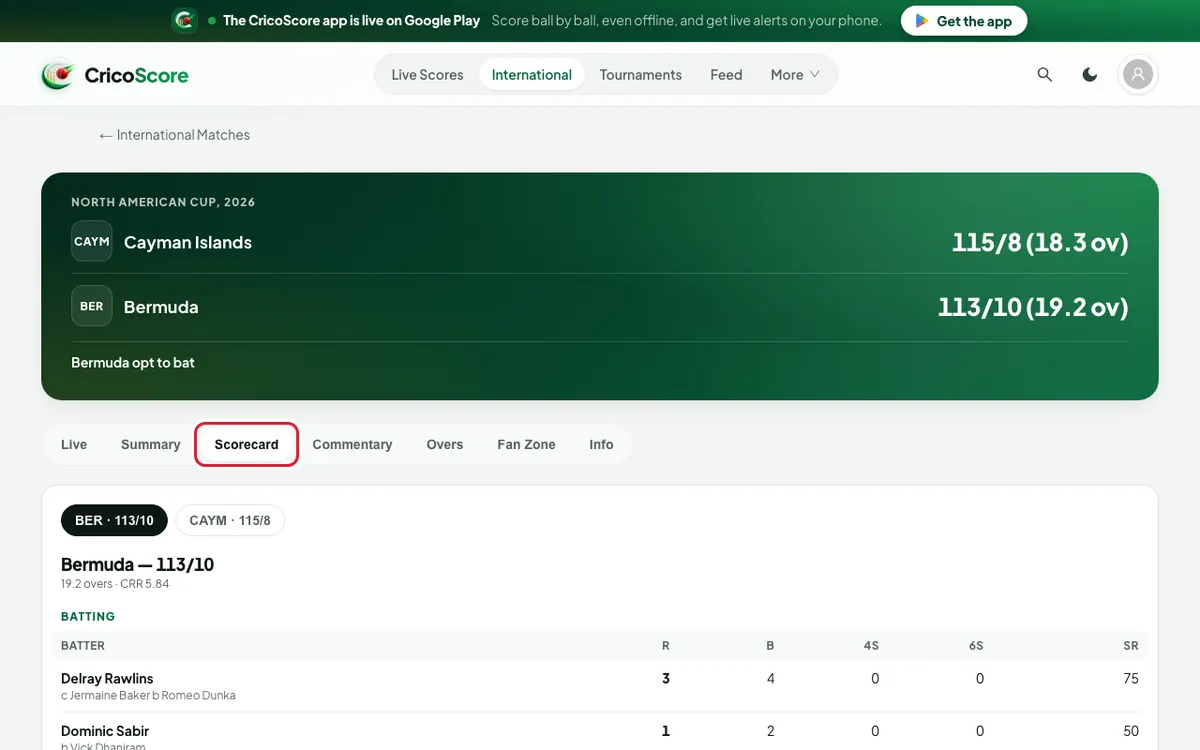1200x750 pixels.
Task: Click Dominic Sabir batter name
Action: click(x=105, y=731)
